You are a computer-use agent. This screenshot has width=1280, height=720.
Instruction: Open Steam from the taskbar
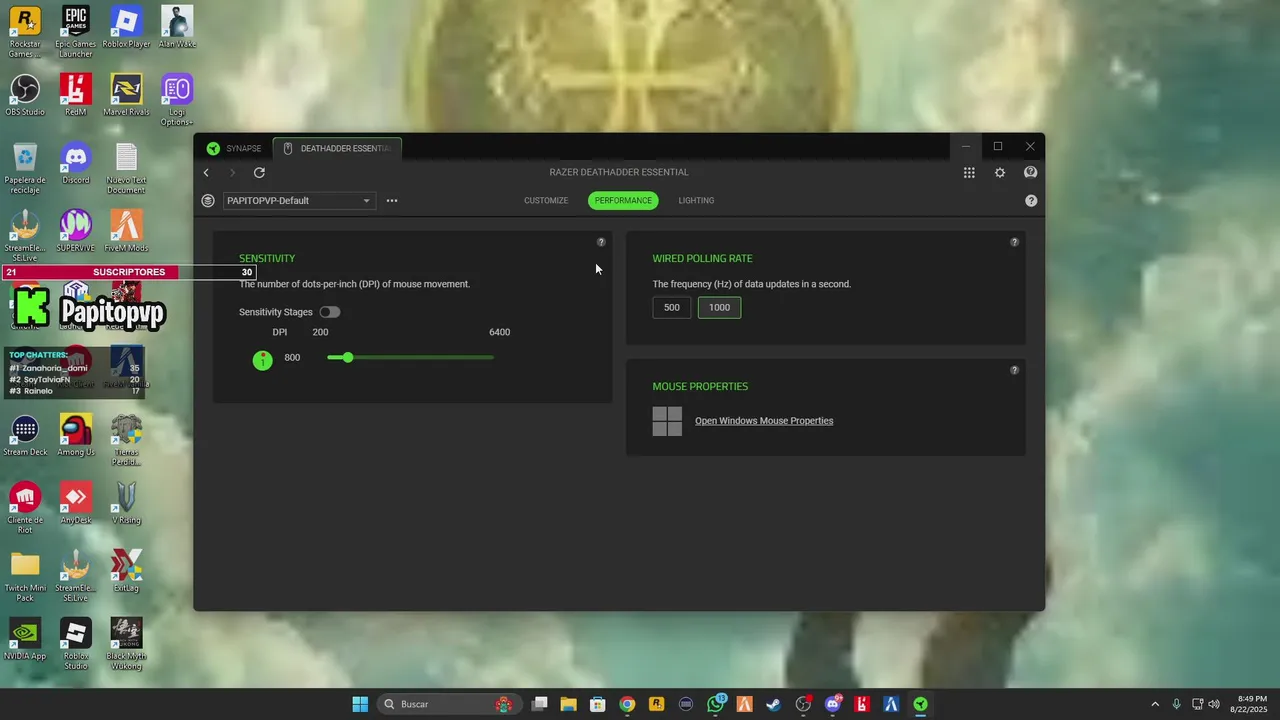point(774,704)
